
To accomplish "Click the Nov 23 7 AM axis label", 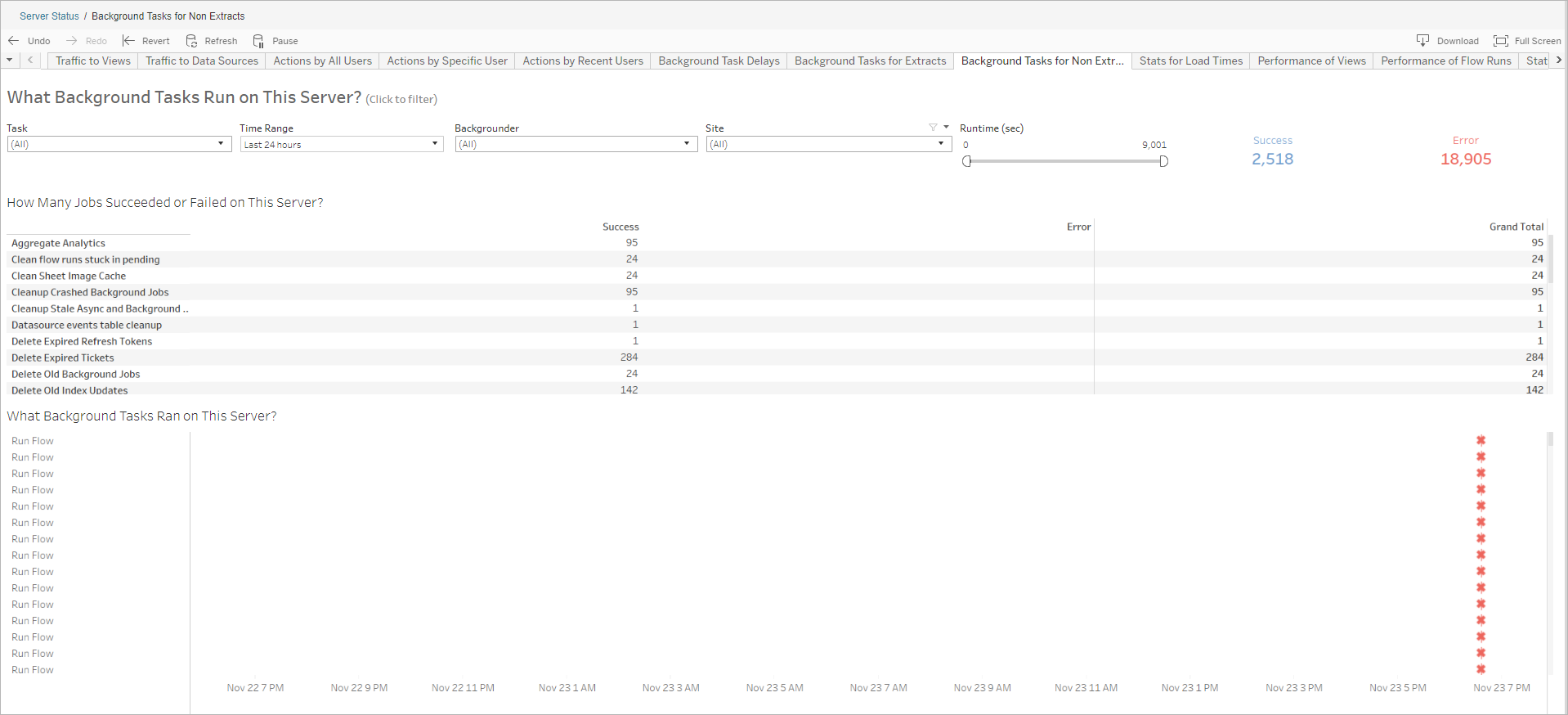I will 879,688.
